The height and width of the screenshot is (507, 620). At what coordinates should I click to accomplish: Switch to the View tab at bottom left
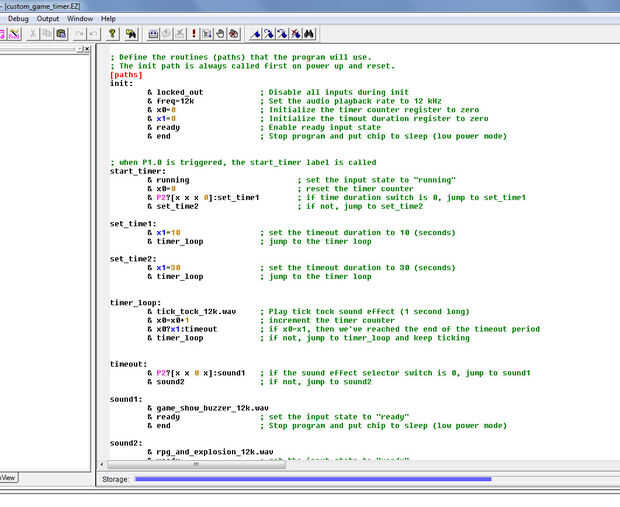[8, 478]
